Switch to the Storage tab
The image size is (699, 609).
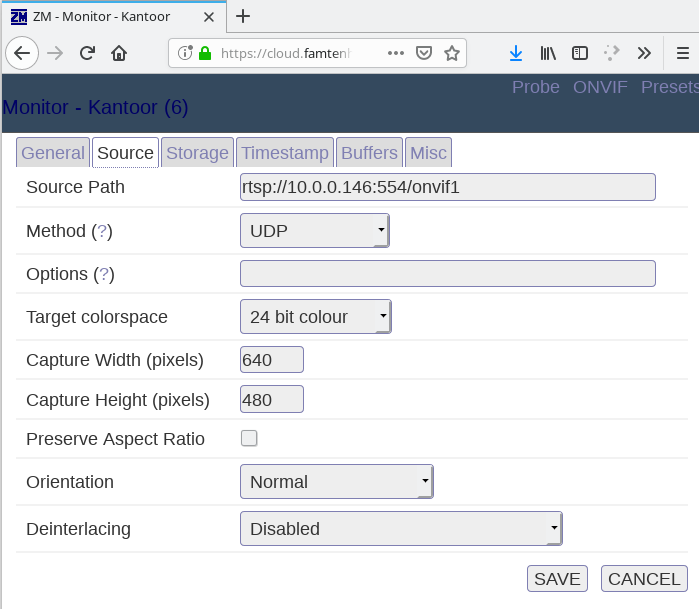pyautogui.click(x=197, y=153)
